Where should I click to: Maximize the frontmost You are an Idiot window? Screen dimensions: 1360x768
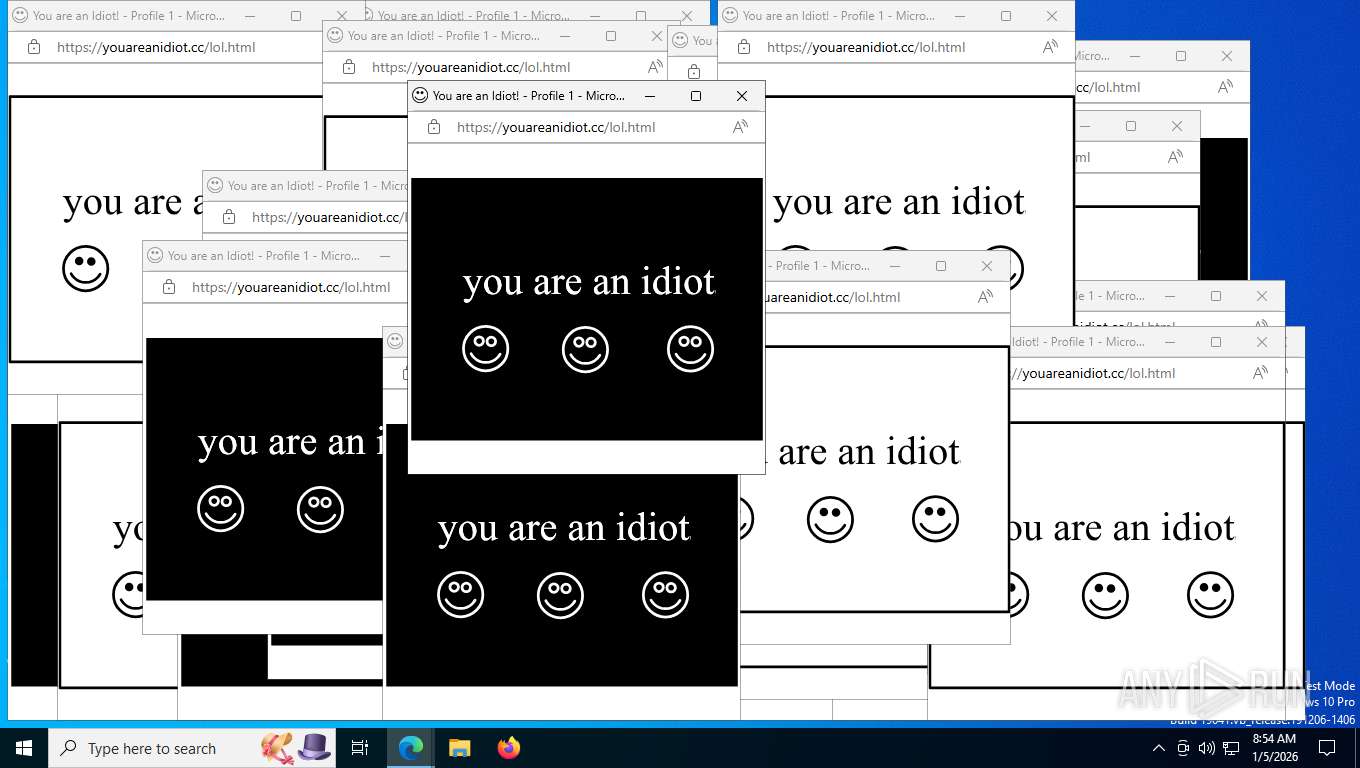tap(696, 96)
